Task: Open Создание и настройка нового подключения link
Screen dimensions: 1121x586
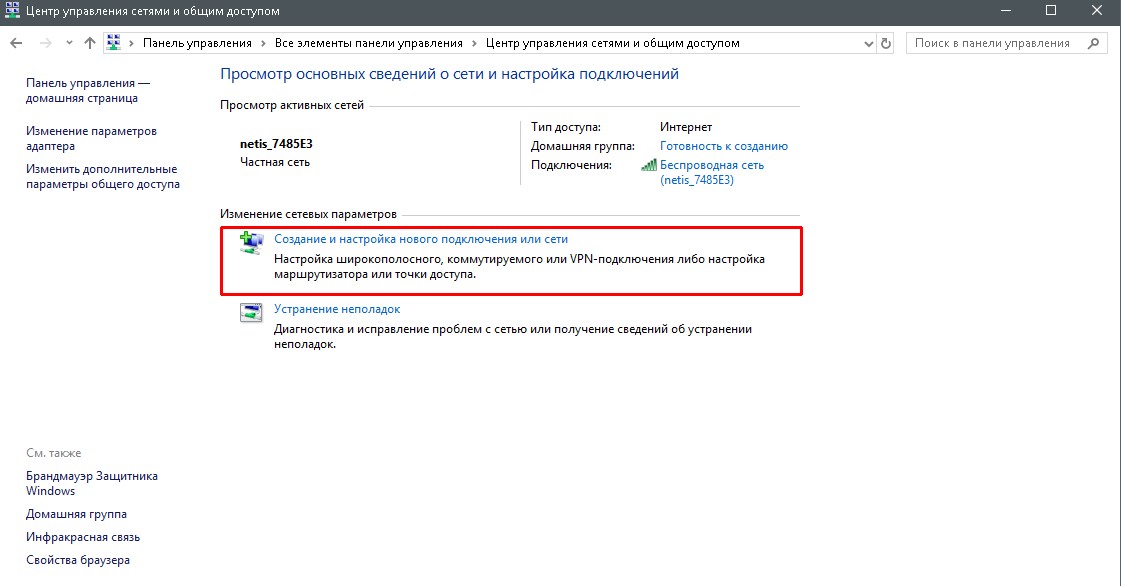Action: click(421, 239)
